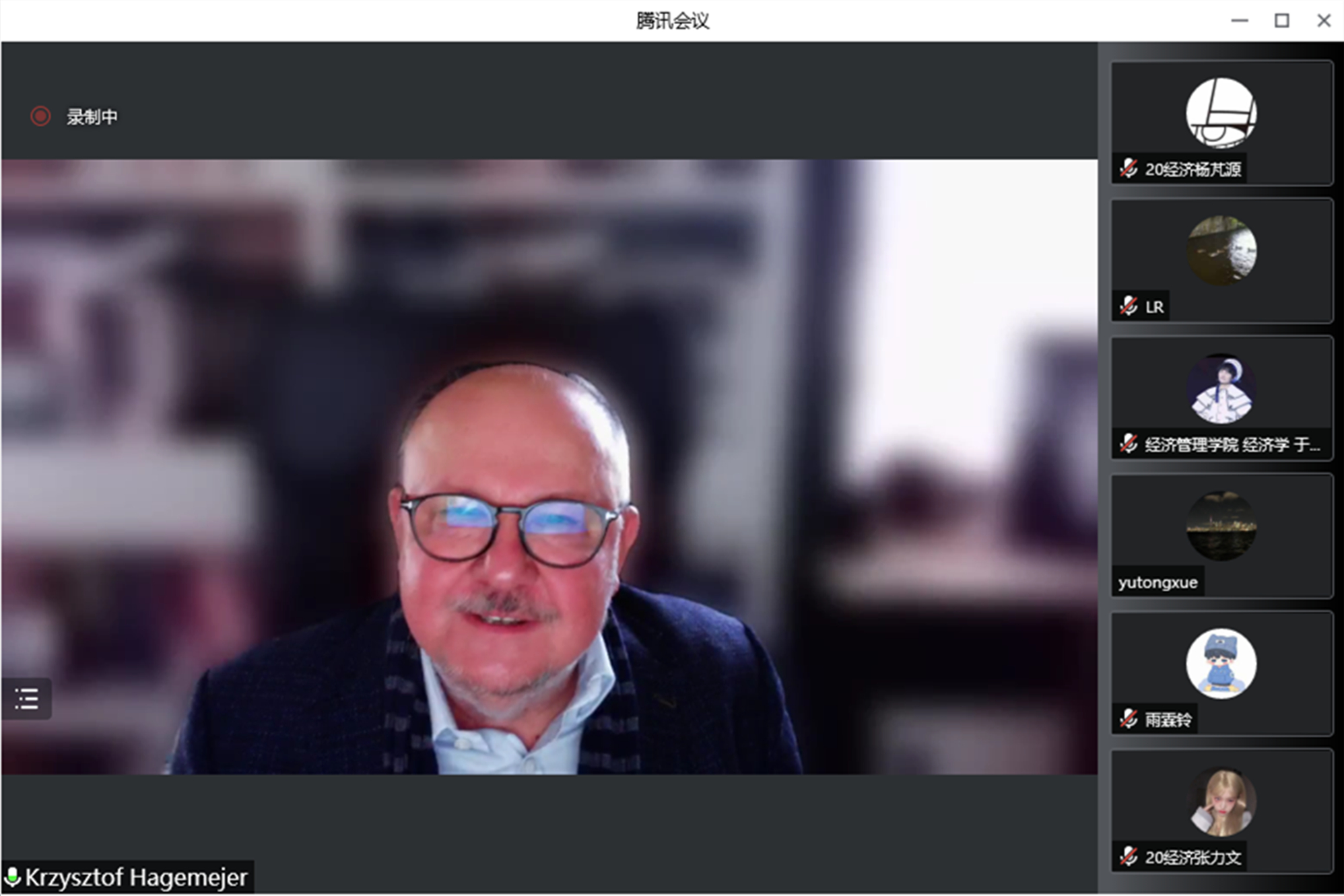Image resolution: width=1344 pixels, height=896 pixels.
Task: Click the Krzysztof Hagemejer name label
Action: (136, 877)
